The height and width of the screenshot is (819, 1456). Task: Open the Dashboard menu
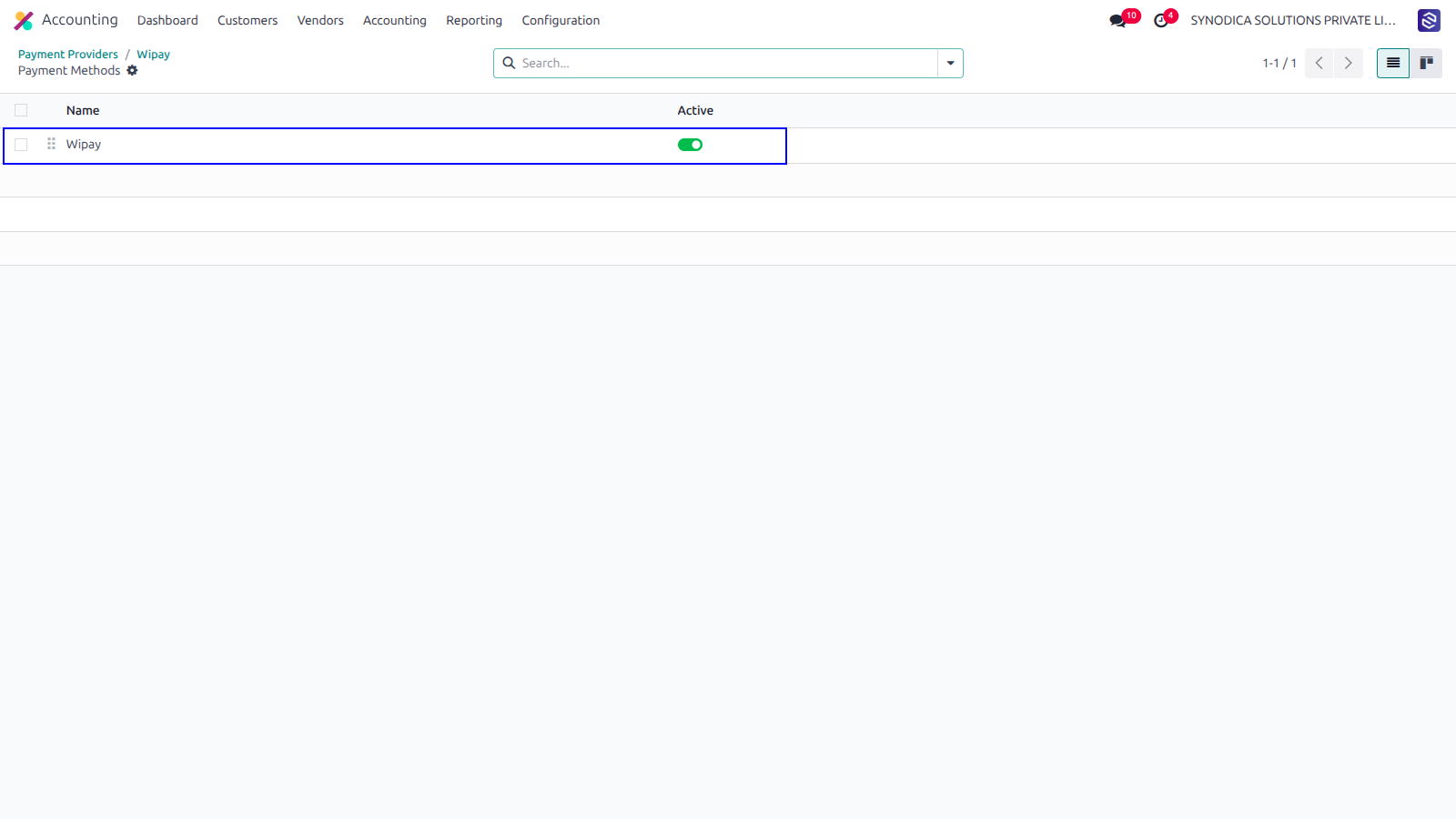click(167, 20)
